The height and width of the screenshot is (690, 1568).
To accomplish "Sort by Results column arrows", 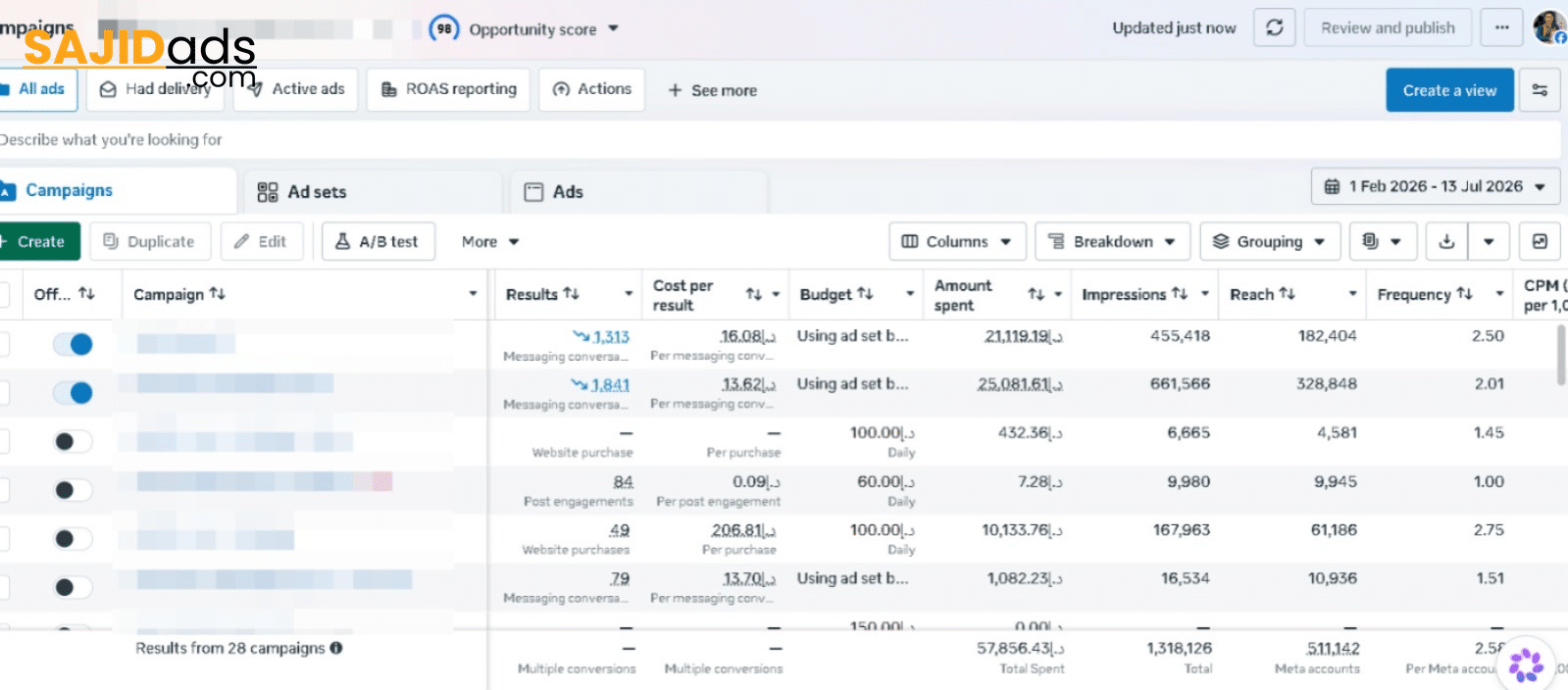I will [x=571, y=294].
